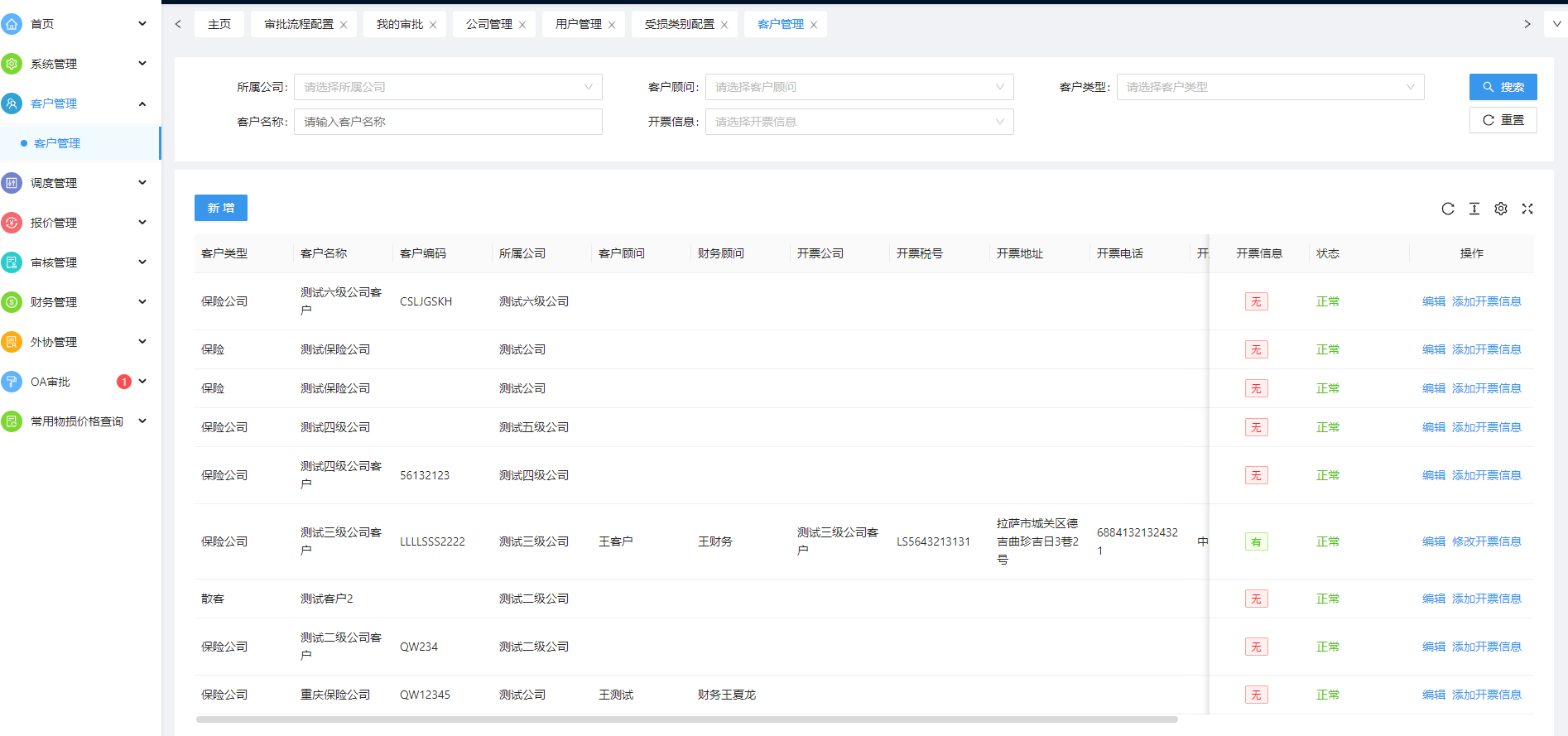This screenshot has height=736, width=1568.
Task: Close the 用户管理 tab
Action: pyautogui.click(x=612, y=25)
